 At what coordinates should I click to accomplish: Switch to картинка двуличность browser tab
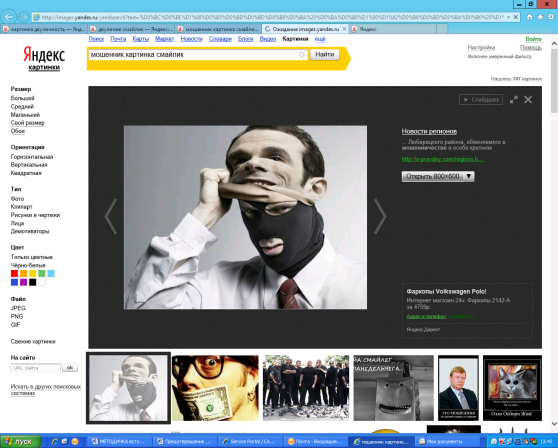pos(44,29)
